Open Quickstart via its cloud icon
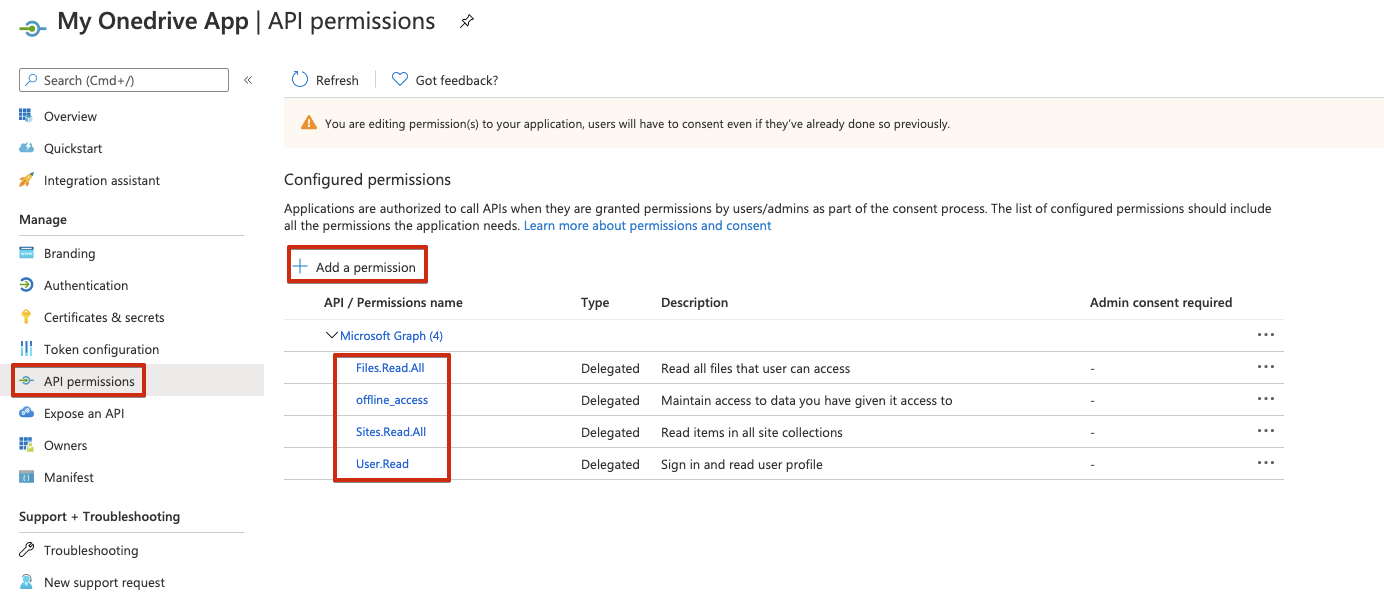This screenshot has width=1384, height=605. 26,148
